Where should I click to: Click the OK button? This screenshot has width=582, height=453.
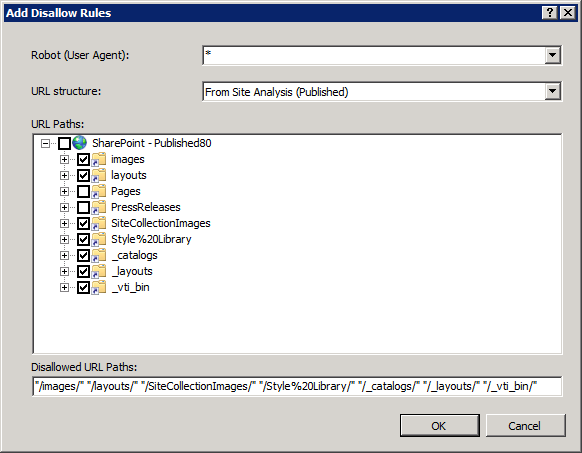tap(439, 426)
